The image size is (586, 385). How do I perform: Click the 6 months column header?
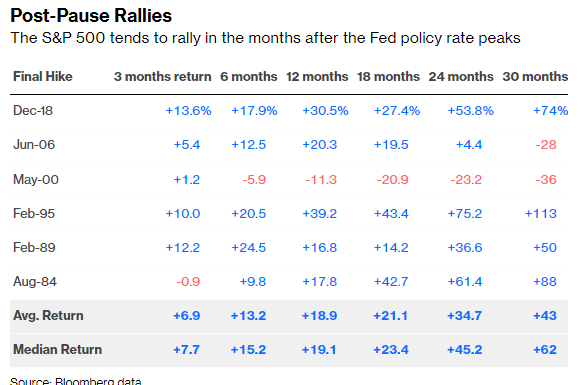[x=249, y=77]
